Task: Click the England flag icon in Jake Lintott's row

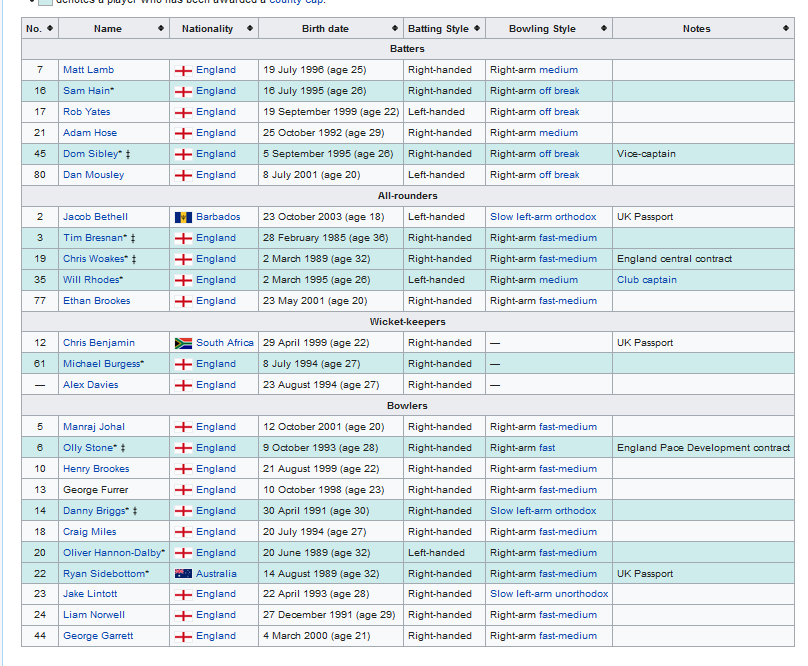Action: coord(183,595)
